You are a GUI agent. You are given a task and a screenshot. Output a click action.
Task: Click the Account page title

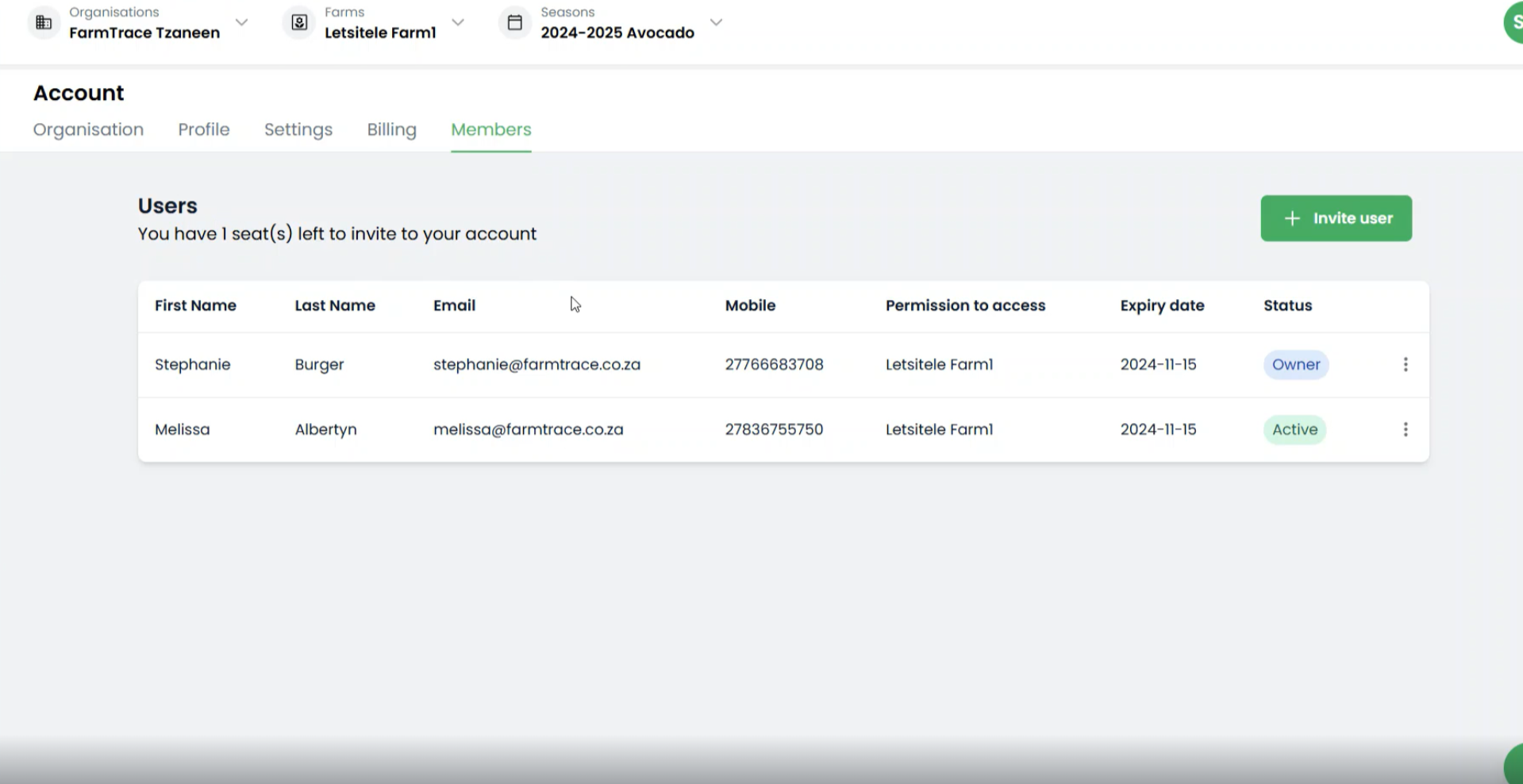click(x=79, y=93)
